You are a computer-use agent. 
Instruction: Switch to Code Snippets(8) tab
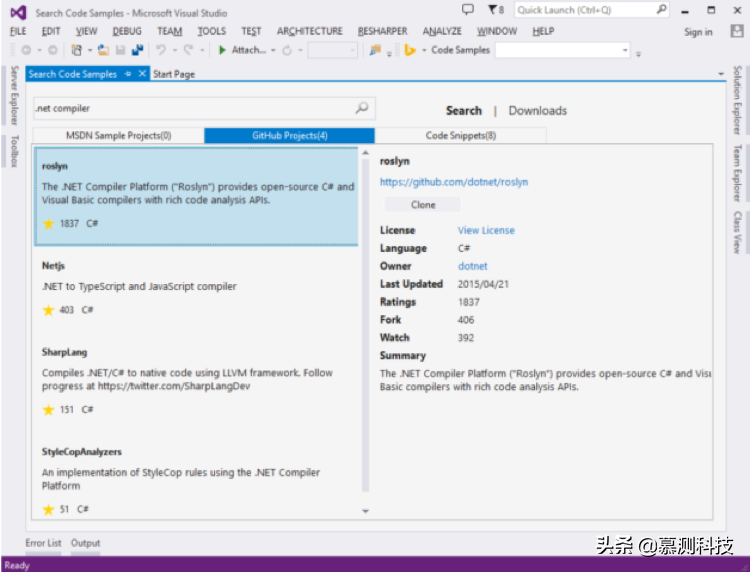coord(461,136)
